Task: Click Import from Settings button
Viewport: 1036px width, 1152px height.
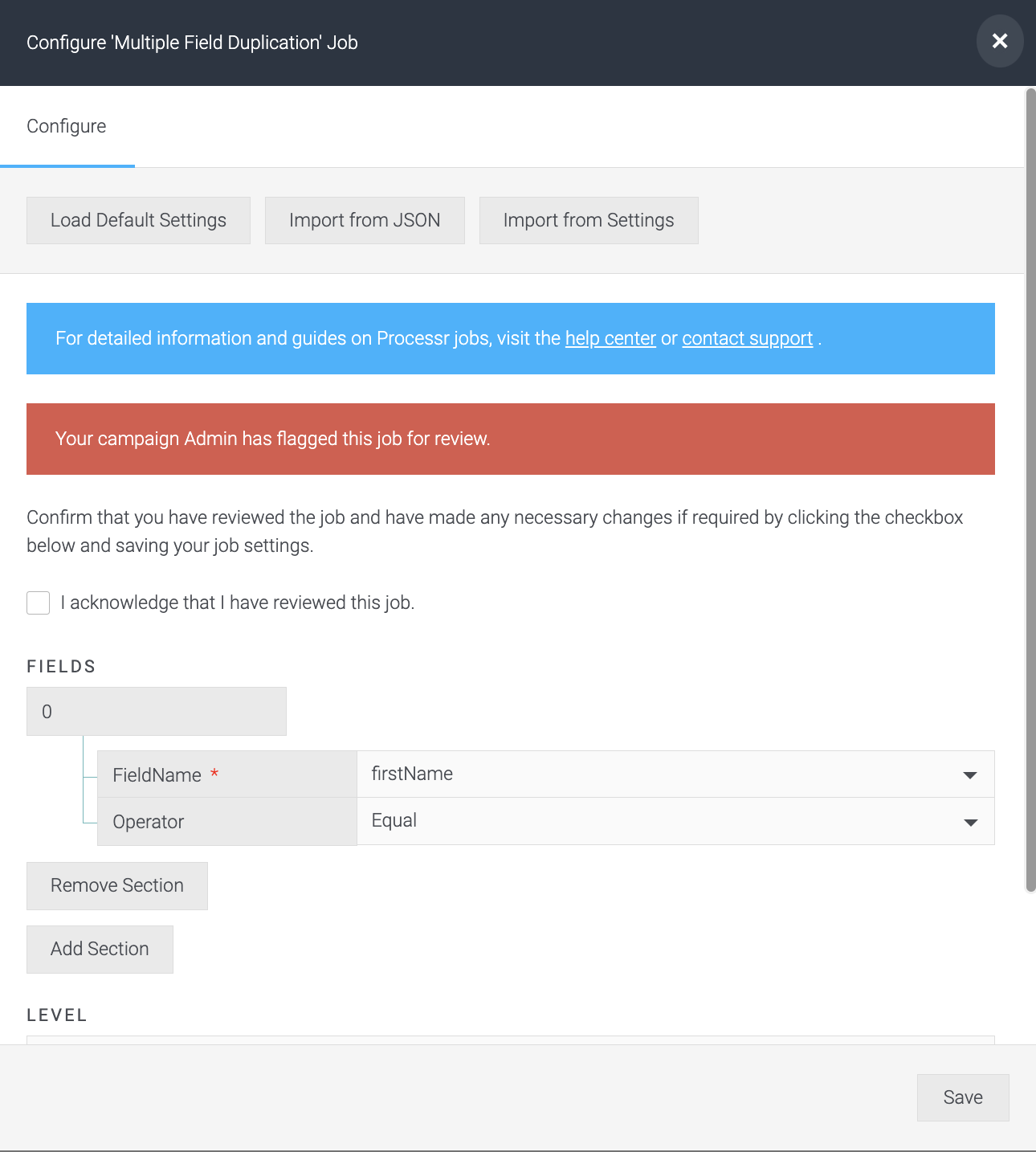Action: pos(589,220)
